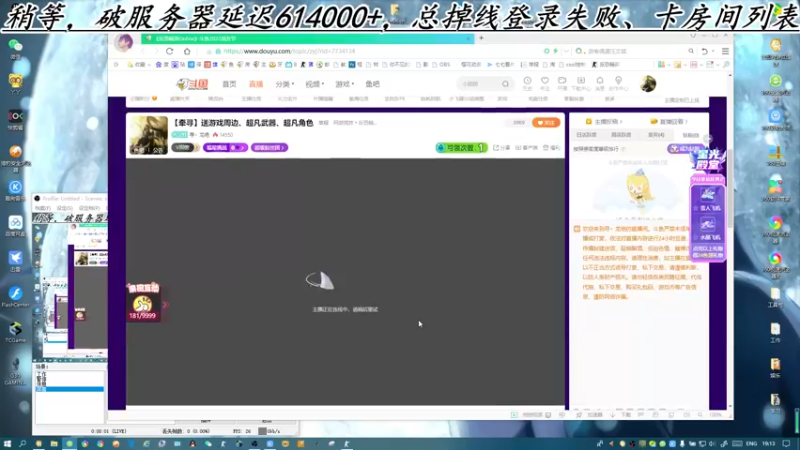
Task: Open the 主播投稿 link
Action: (x=604, y=121)
